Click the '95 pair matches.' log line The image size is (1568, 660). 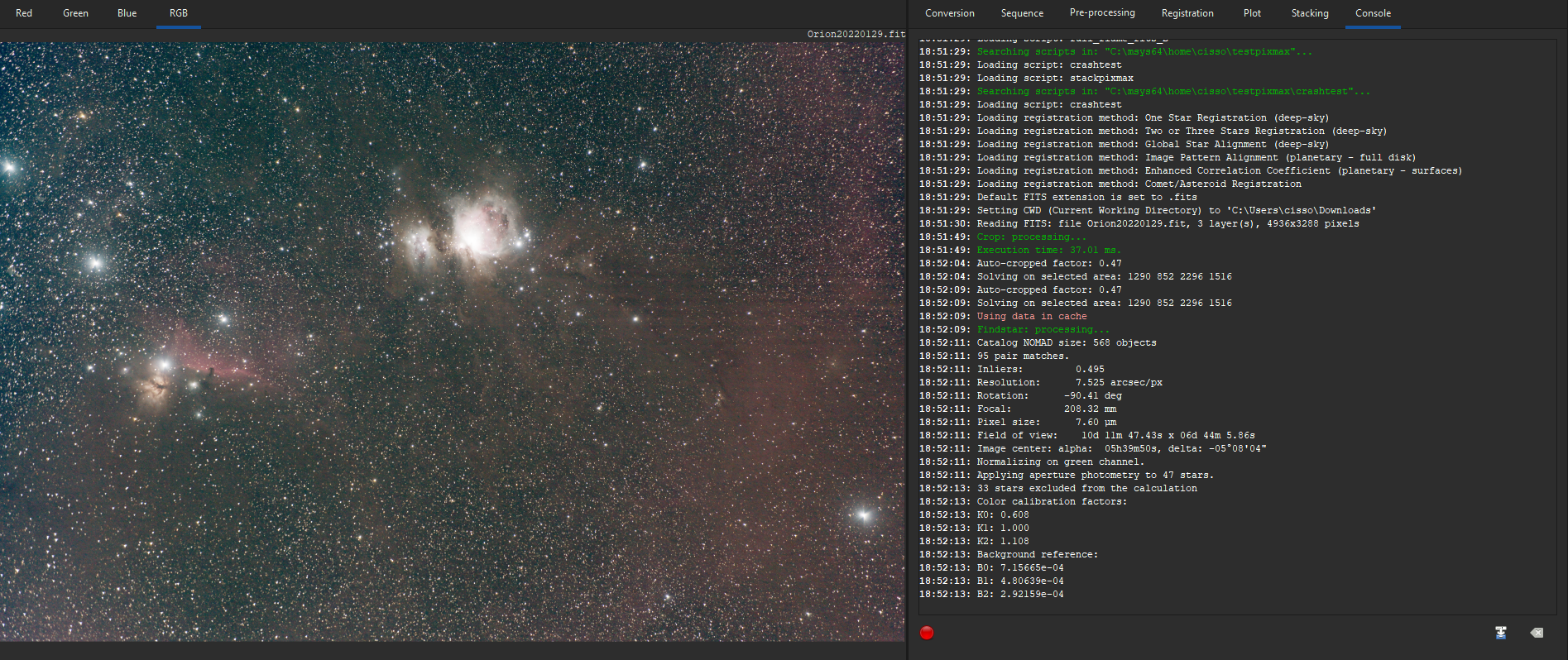[994, 356]
